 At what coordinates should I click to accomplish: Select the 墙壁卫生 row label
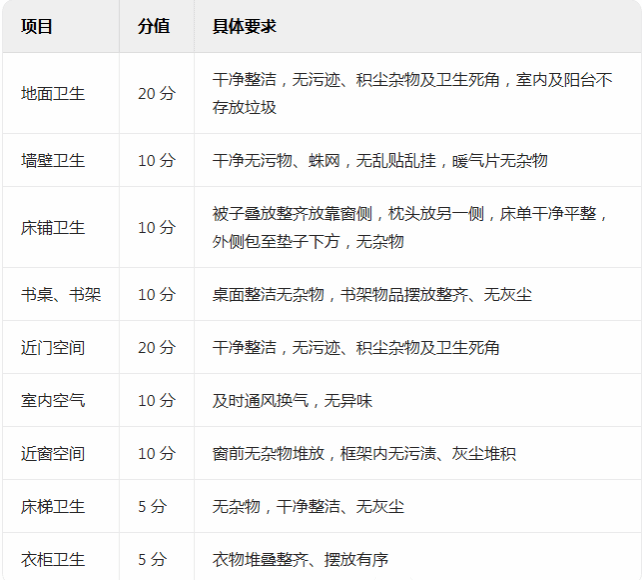53,160
